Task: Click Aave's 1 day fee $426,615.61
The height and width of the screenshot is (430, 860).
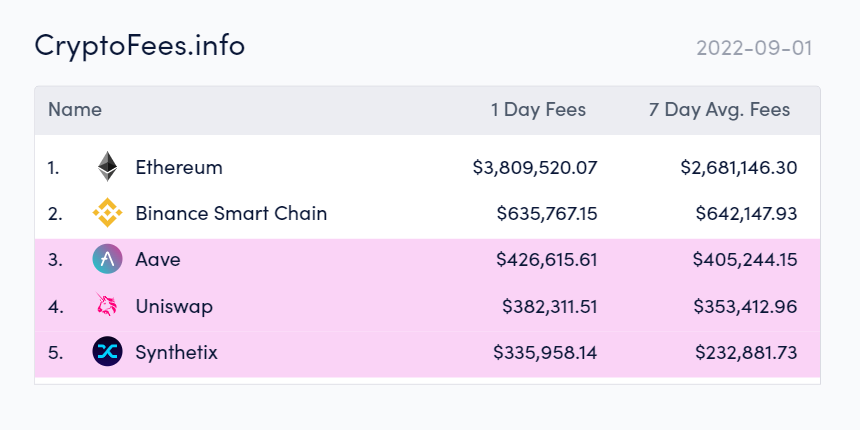Action: click(547, 259)
